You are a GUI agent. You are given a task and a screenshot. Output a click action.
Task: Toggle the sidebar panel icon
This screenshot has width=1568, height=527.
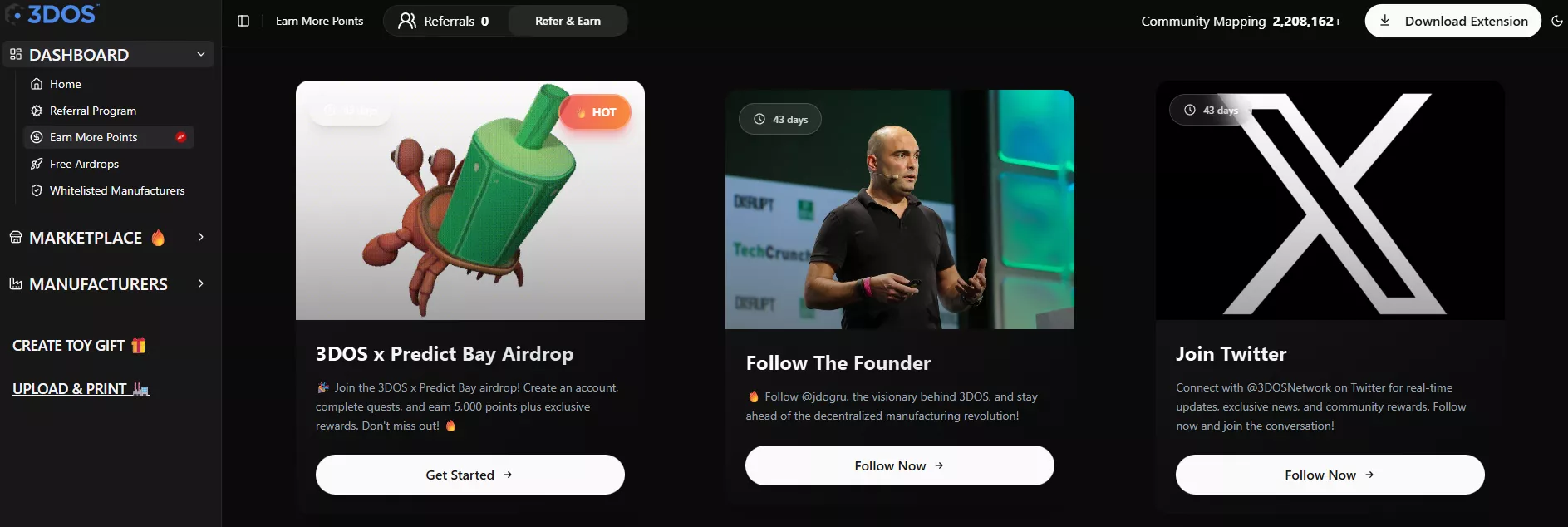pos(243,21)
